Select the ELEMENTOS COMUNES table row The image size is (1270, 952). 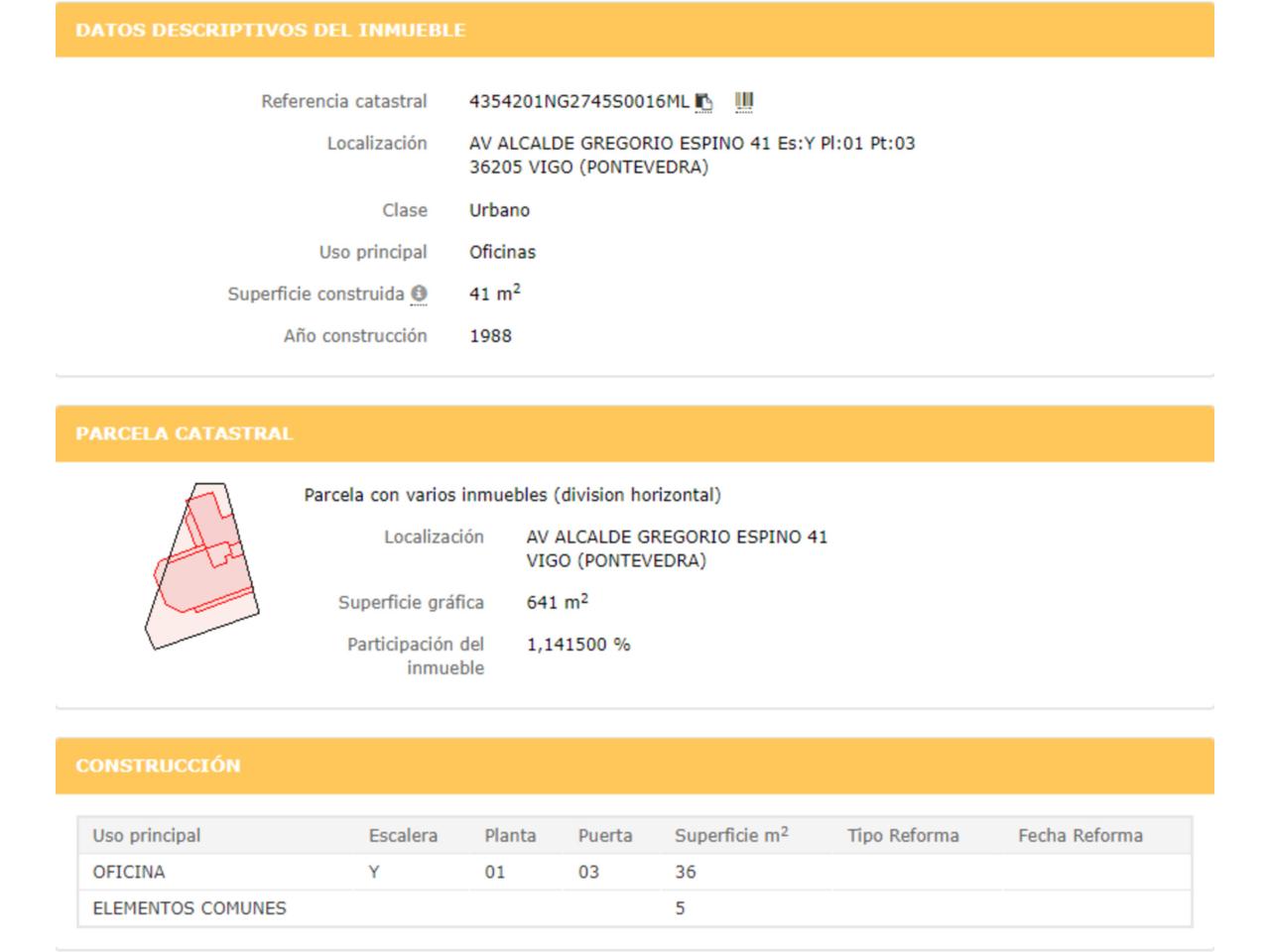pyautogui.click(x=190, y=908)
